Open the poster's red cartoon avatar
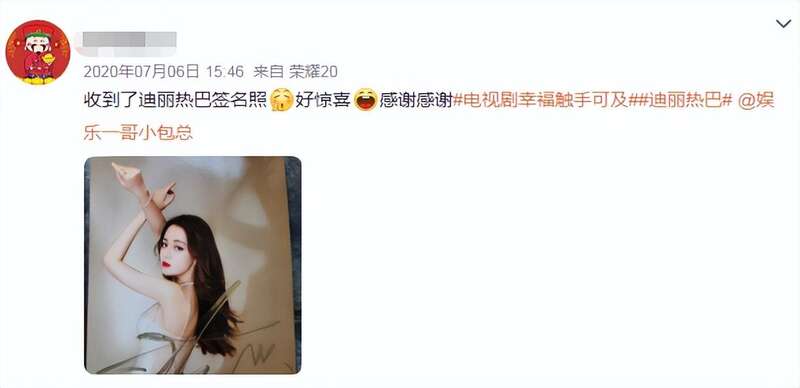The width and height of the screenshot is (800, 388). pos(38,53)
